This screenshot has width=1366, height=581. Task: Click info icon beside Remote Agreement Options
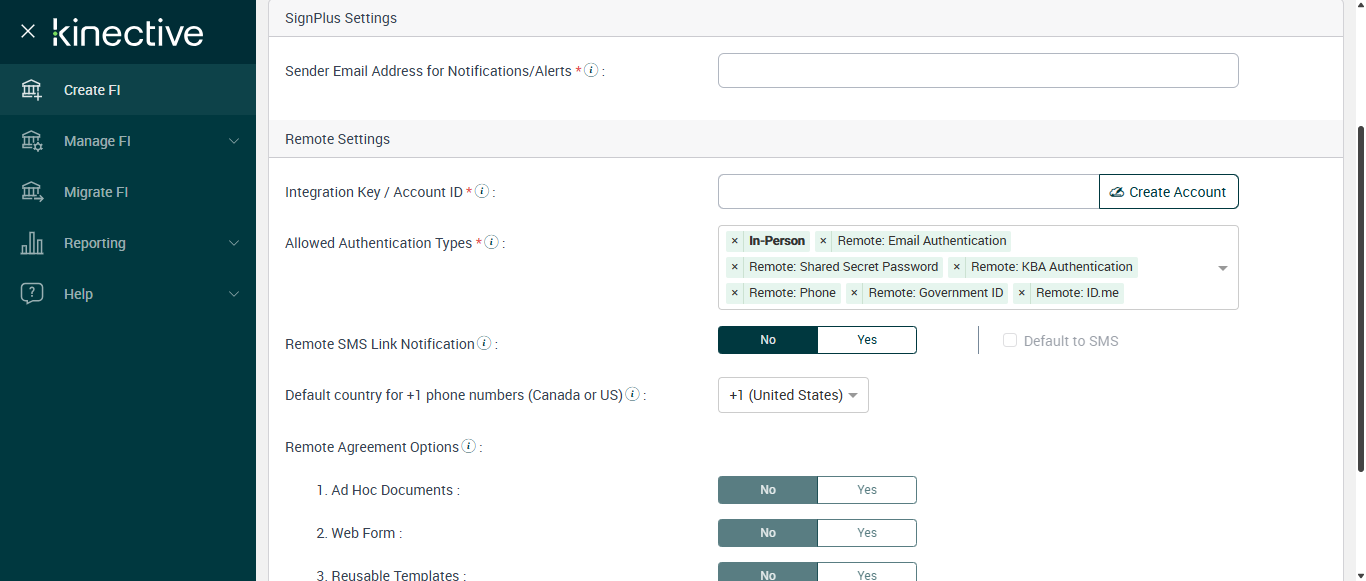469,447
